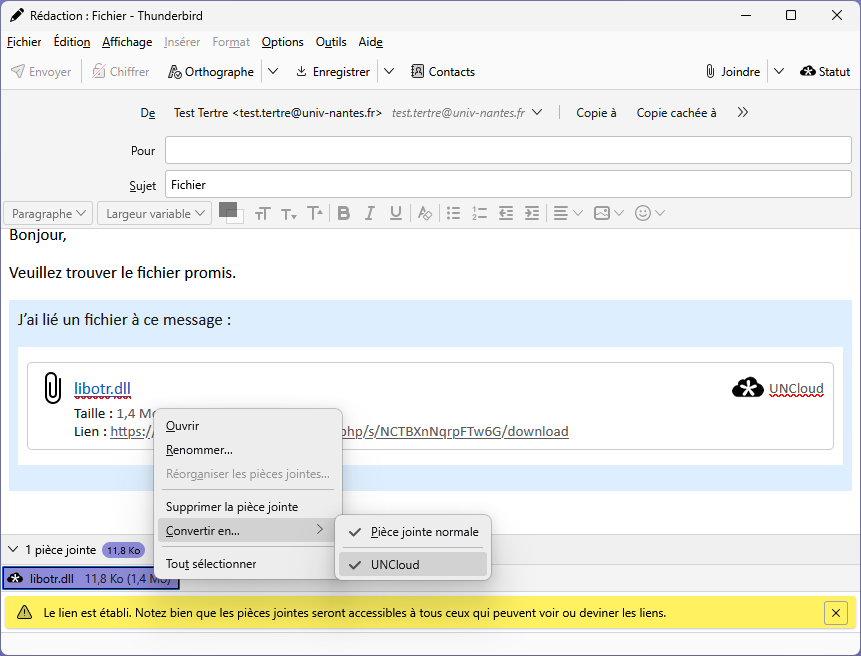Remove all text styling with the clear formatting icon
This screenshot has height=656, width=861.
(x=423, y=213)
